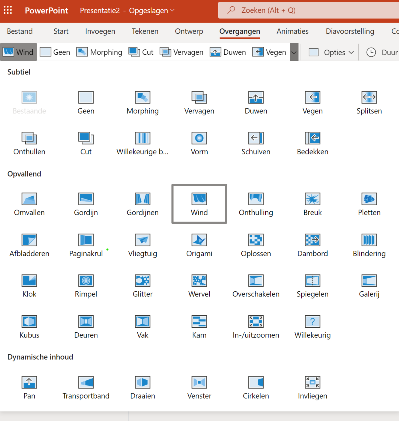The width and height of the screenshot is (399, 421).
Task: Click the Vegen ribbon button
Action: [269, 52]
